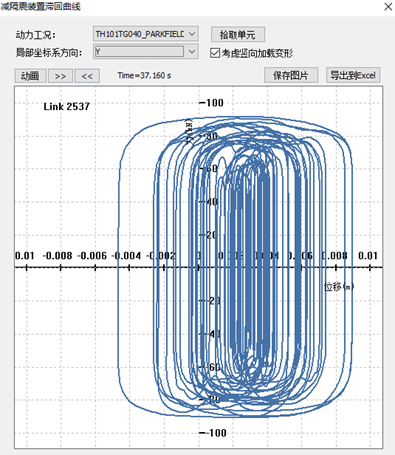Click the 0.01 tick label at right
Screen dimensions: 395x455
[x=368, y=256]
